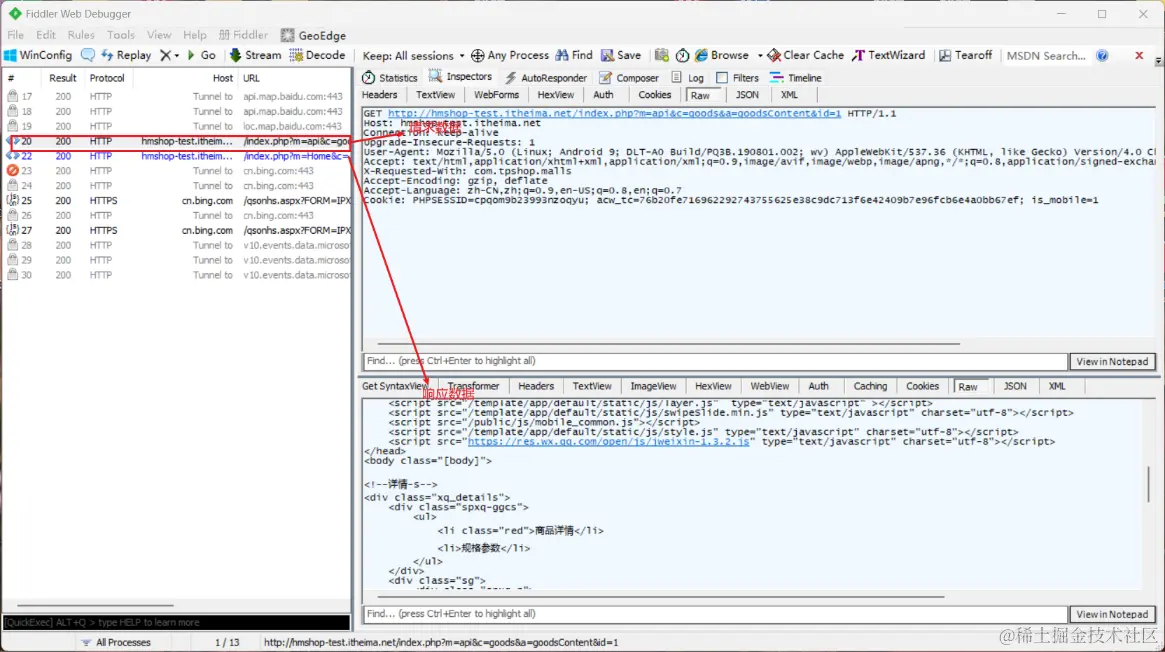The height and width of the screenshot is (652, 1165).
Task: Switch to Composer tab
Action: pyautogui.click(x=629, y=77)
